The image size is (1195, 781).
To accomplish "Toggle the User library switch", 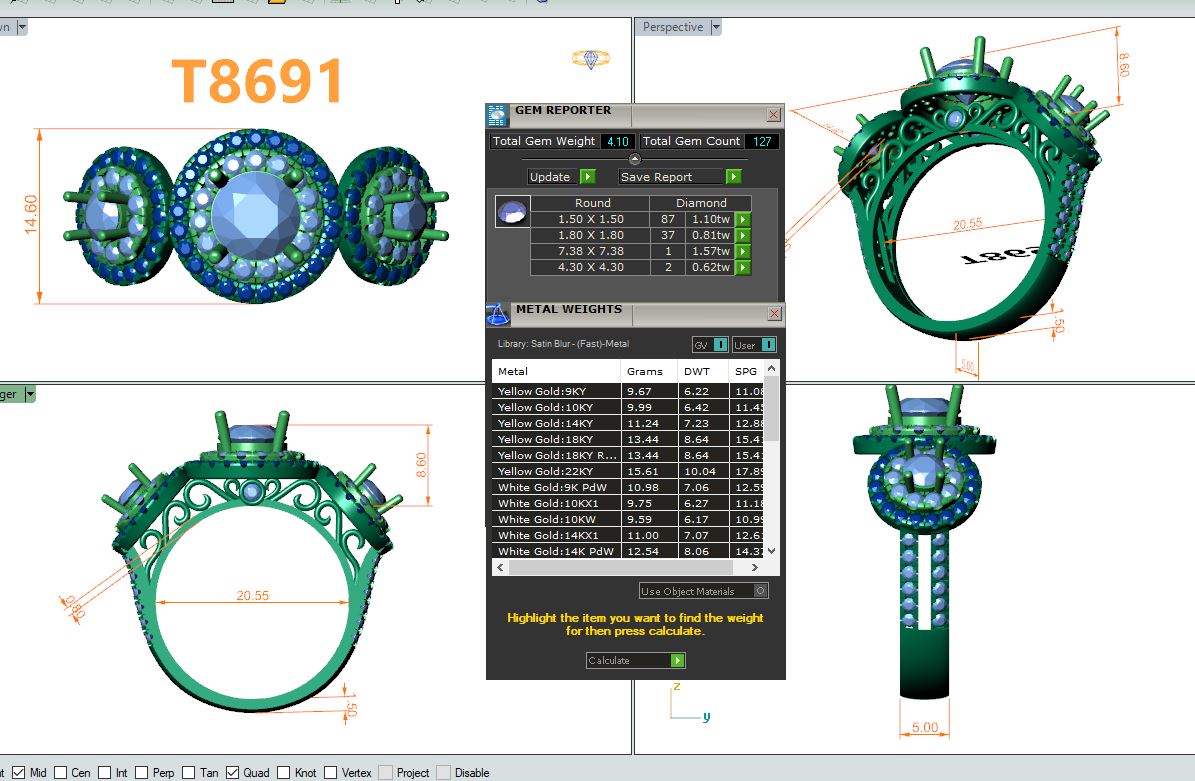I will [x=754, y=345].
